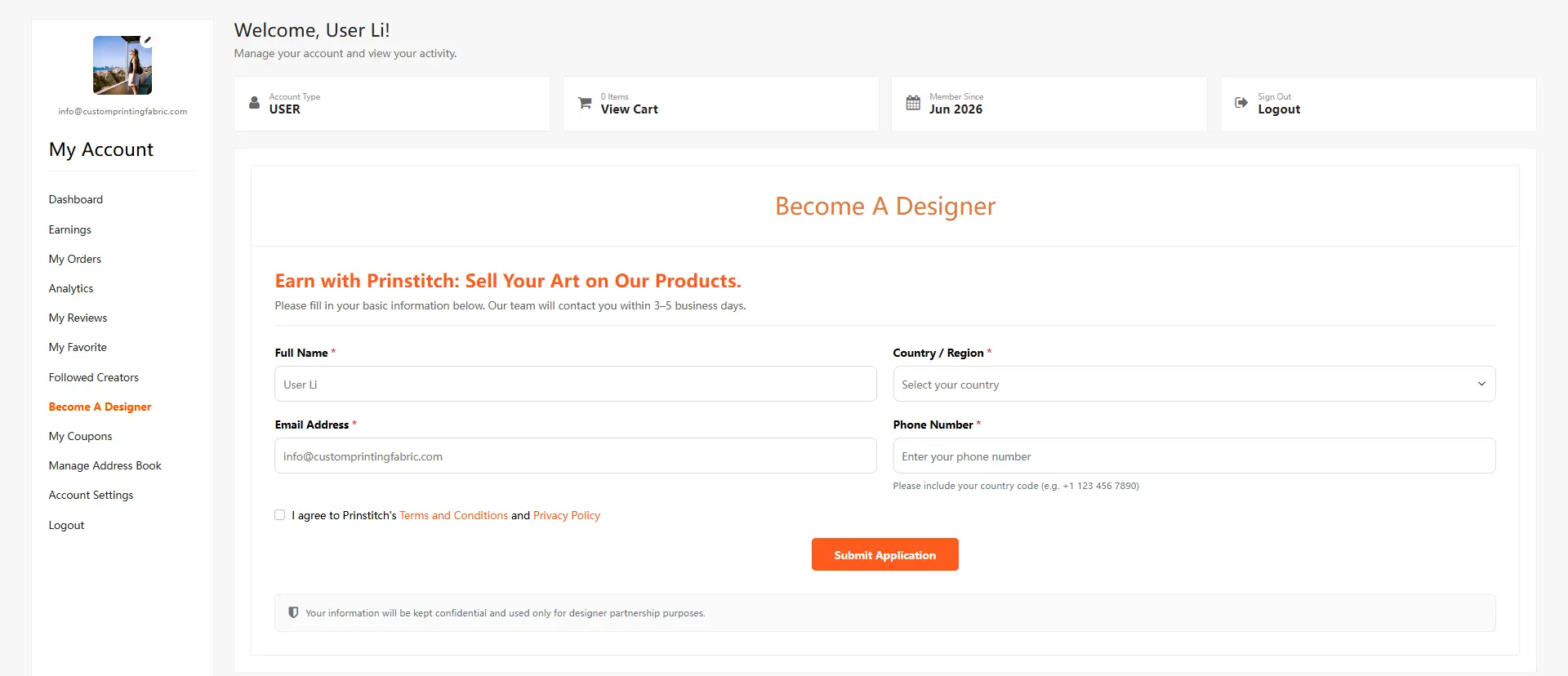Click the profile avatar photo

tap(122, 65)
